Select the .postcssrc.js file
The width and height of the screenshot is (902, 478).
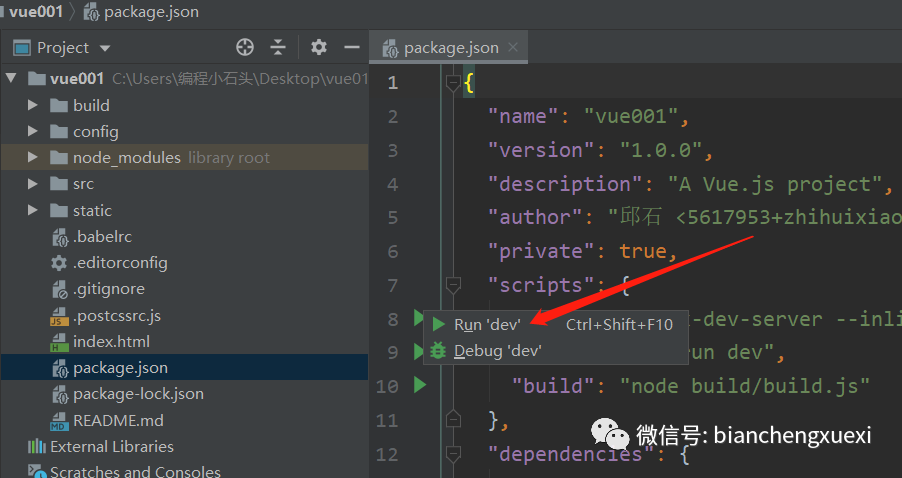(117, 316)
